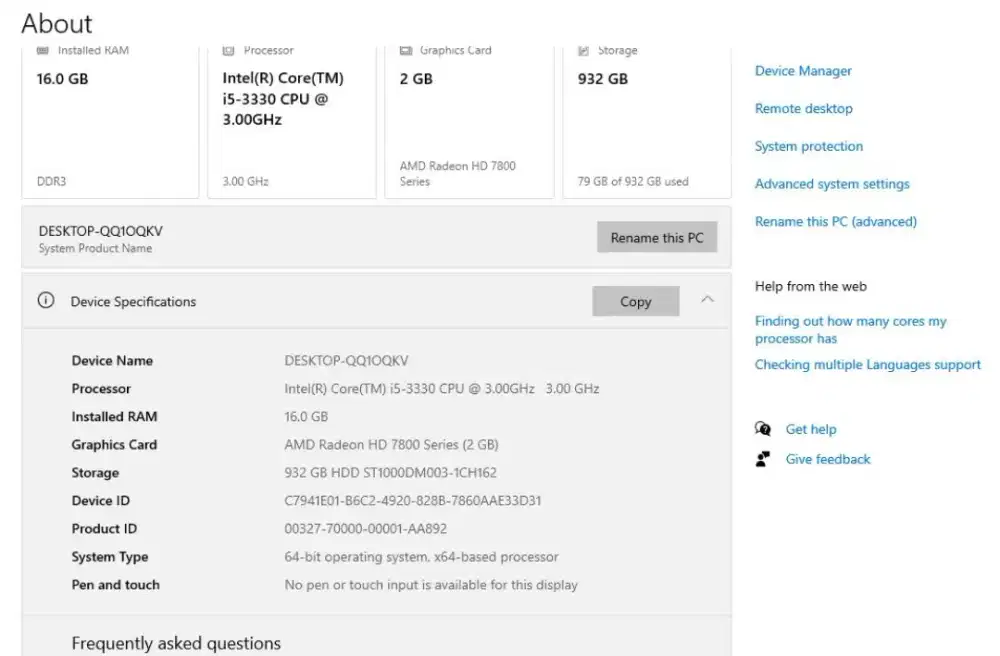Open 'Finding out how many cores' help link
Viewport: 1000px width, 656px height.
[x=850, y=330]
